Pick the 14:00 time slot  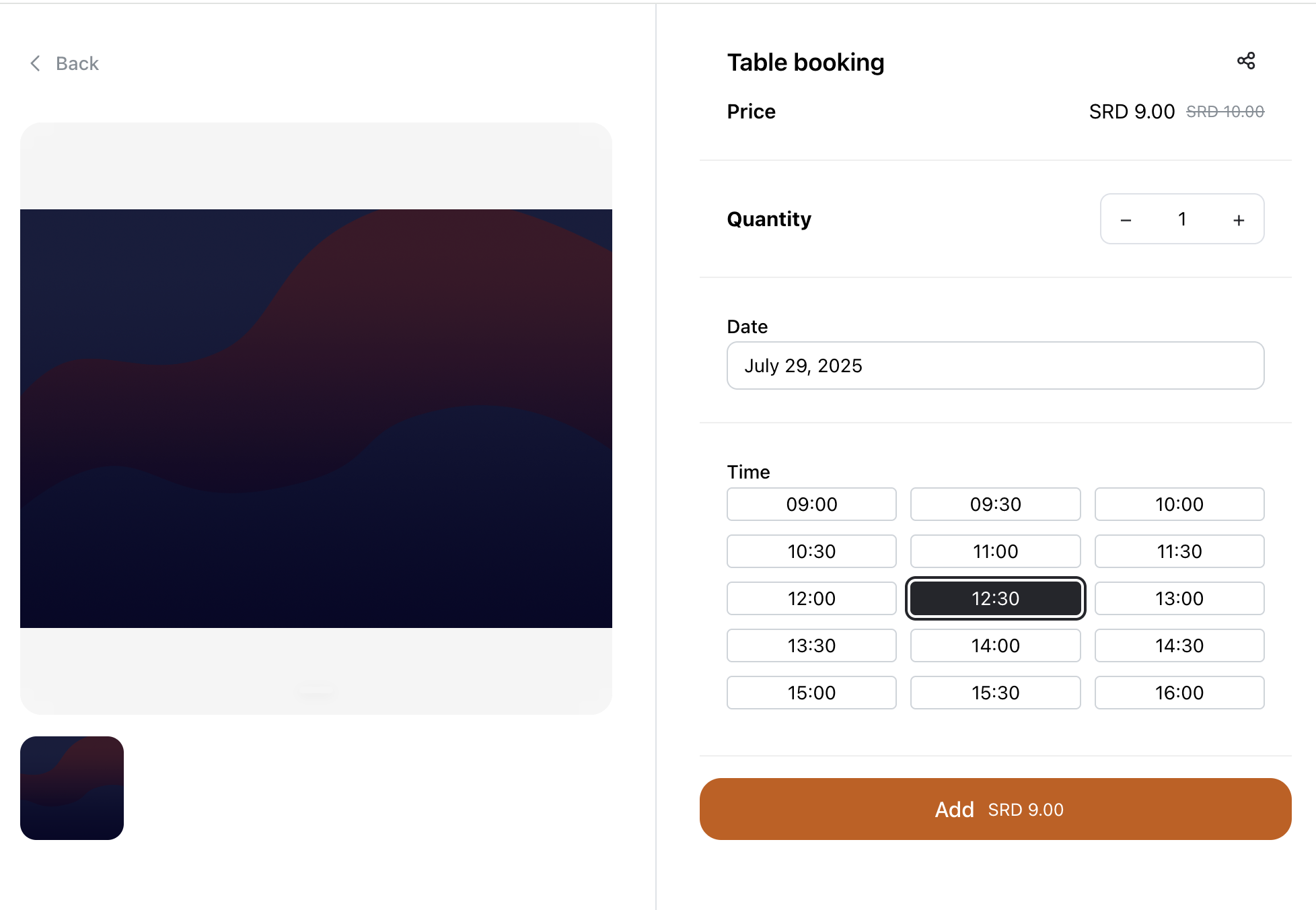tap(995, 645)
